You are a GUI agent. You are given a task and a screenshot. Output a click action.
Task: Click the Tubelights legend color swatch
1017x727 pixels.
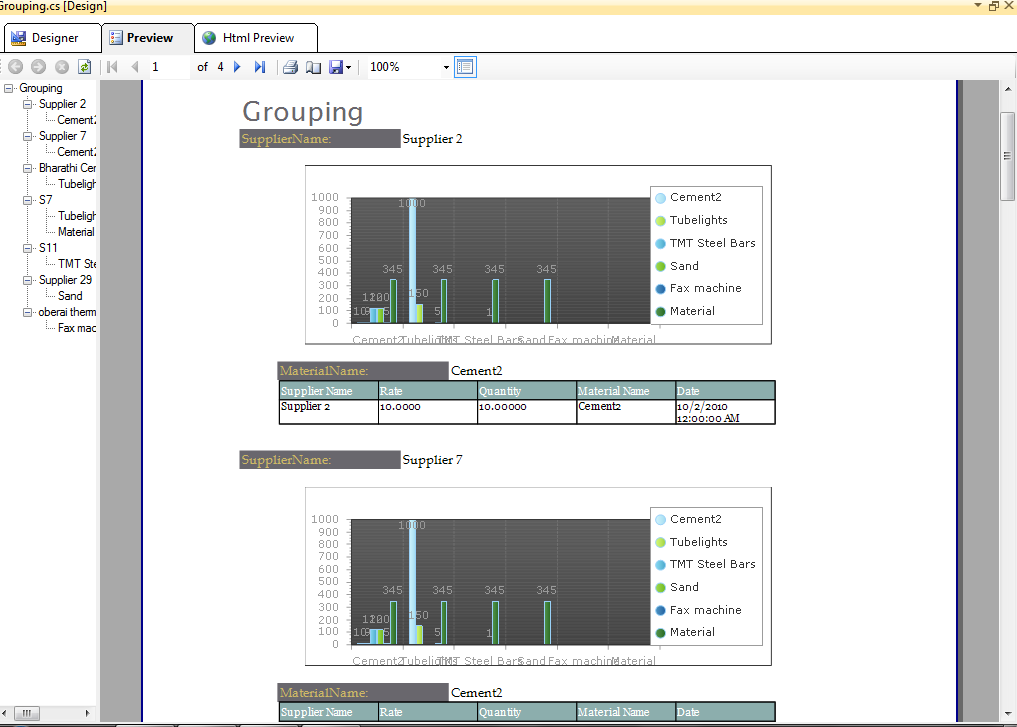click(660, 220)
